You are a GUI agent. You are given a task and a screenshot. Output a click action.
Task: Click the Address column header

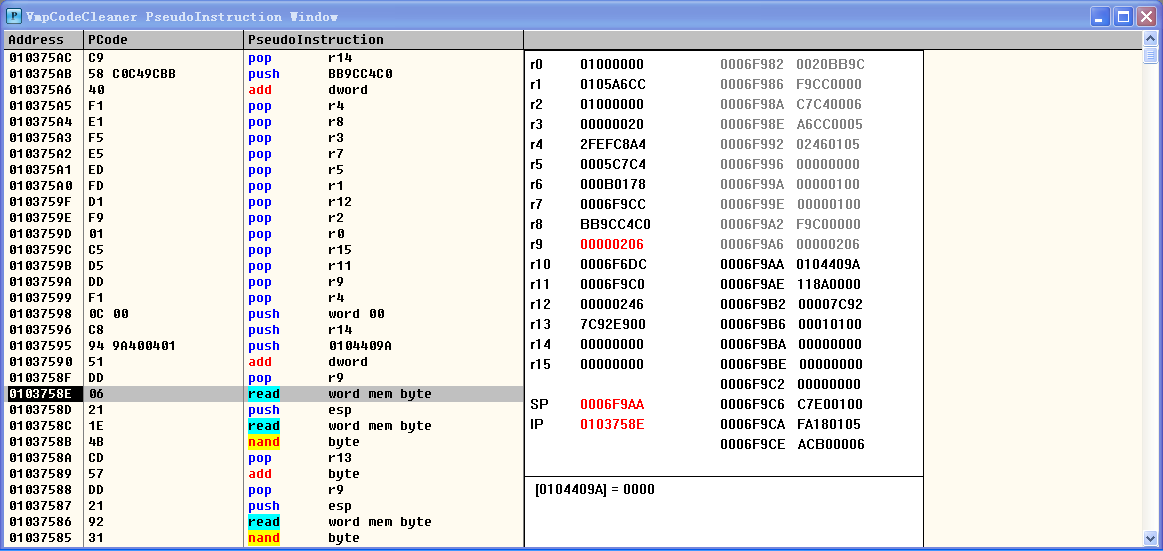[43, 39]
